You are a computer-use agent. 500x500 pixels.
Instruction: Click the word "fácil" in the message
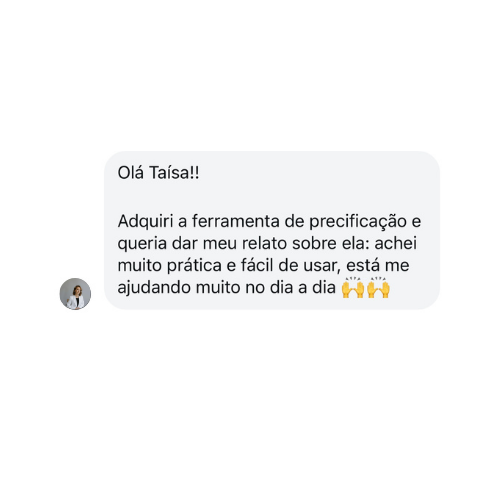[257, 265]
